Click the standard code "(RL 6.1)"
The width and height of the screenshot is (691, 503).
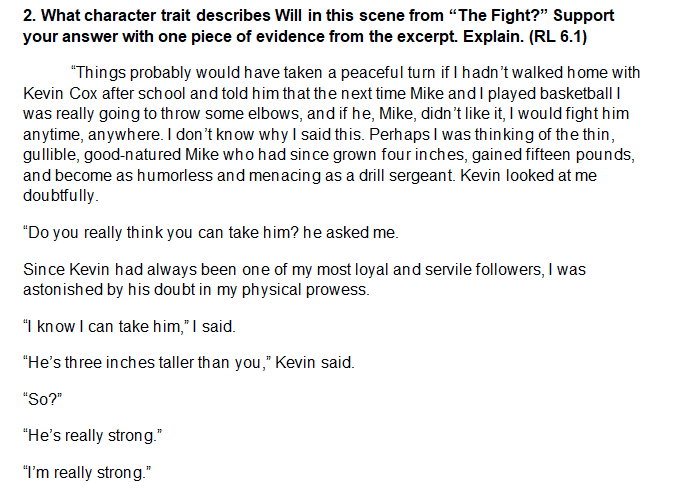557,37
